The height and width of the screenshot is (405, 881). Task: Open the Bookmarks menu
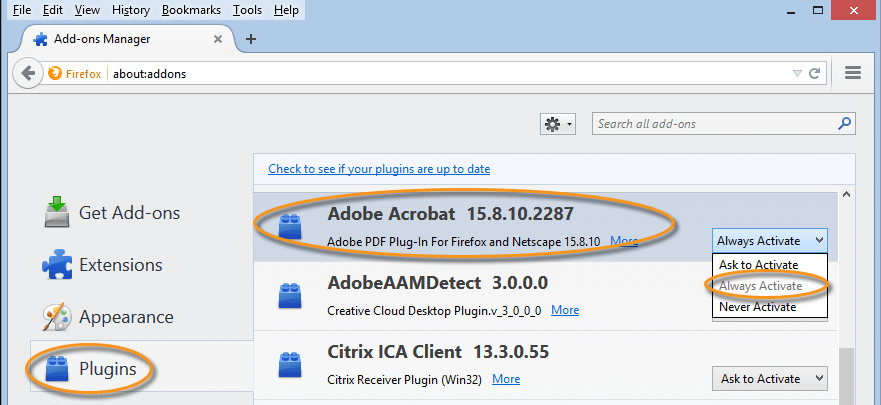[x=193, y=10]
